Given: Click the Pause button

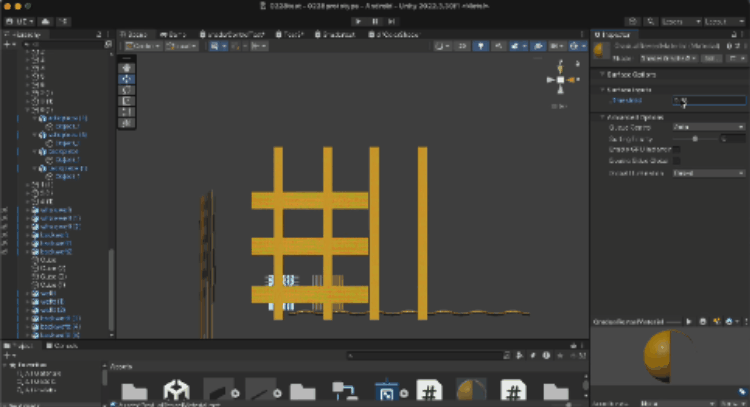Looking at the screenshot, I should click(x=375, y=22).
